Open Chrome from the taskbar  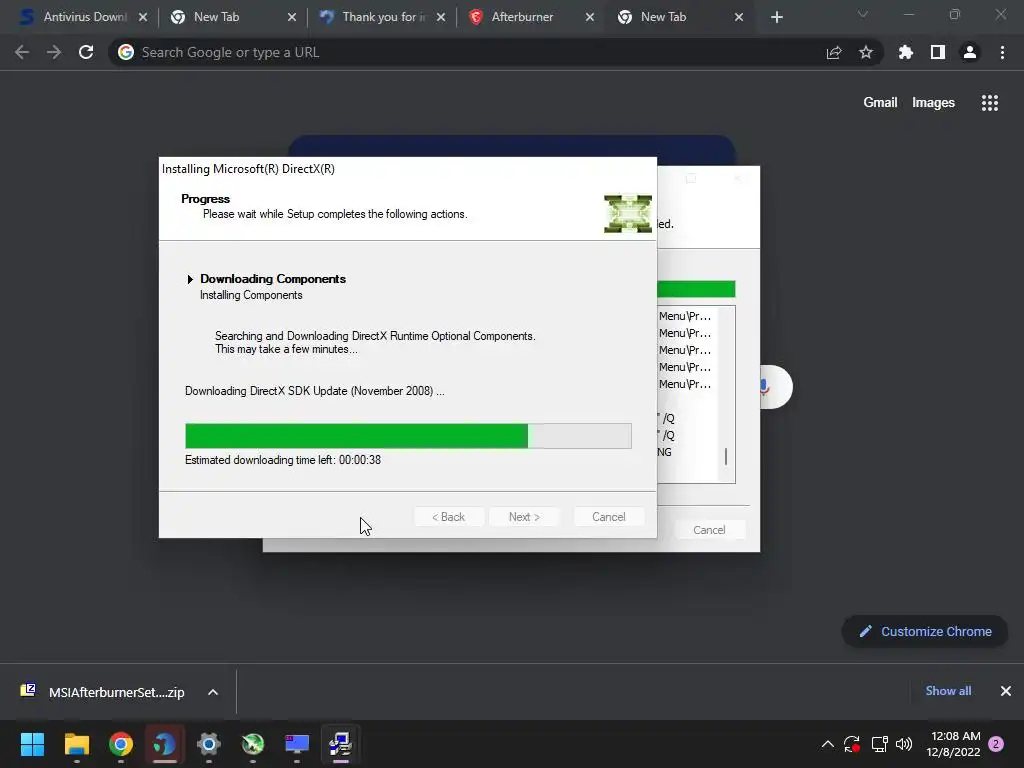click(121, 744)
